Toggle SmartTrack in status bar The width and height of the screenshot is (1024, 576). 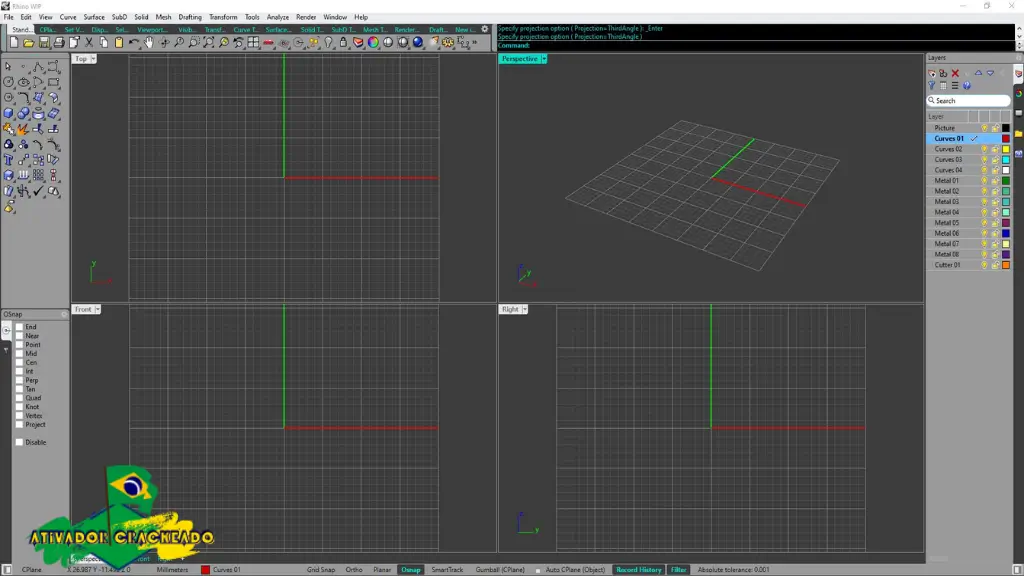447,569
